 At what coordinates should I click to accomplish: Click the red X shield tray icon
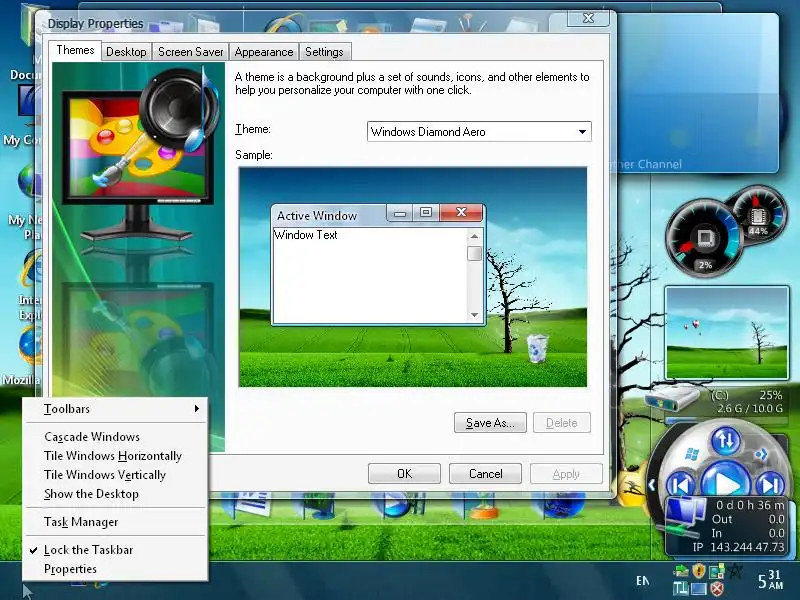tap(717, 589)
